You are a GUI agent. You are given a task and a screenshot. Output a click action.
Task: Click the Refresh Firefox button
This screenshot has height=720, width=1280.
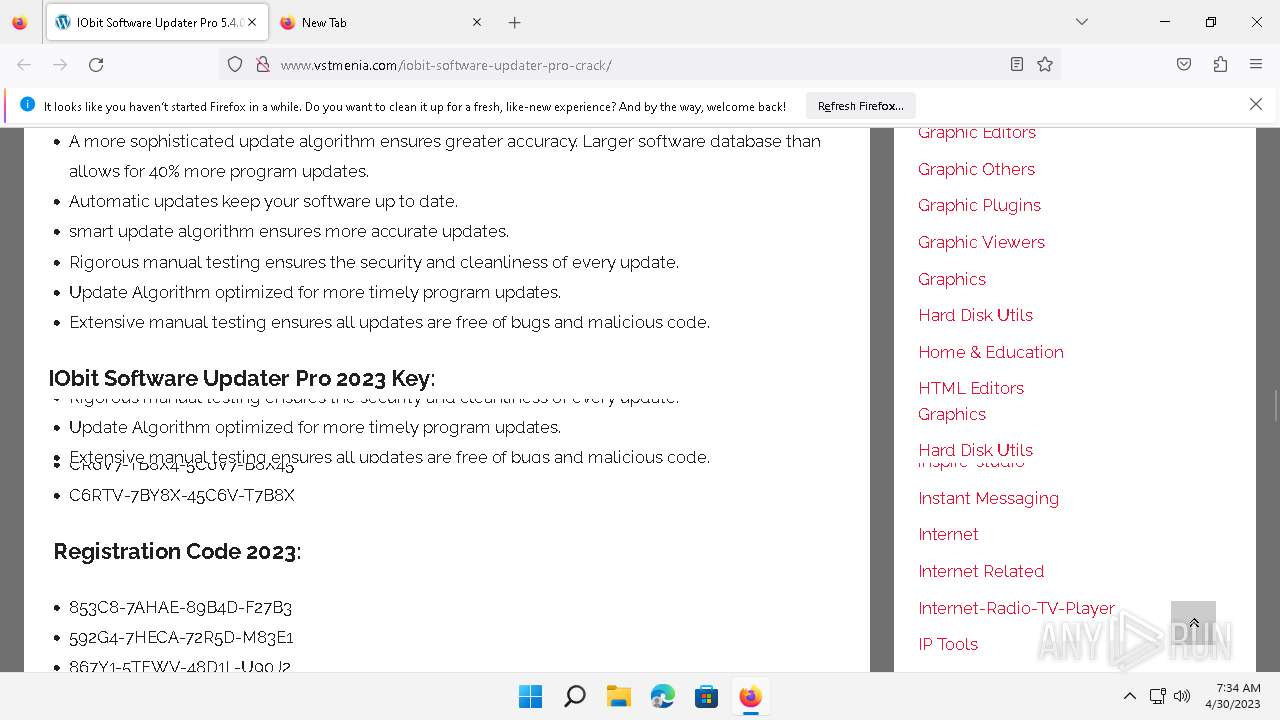tap(861, 105)
